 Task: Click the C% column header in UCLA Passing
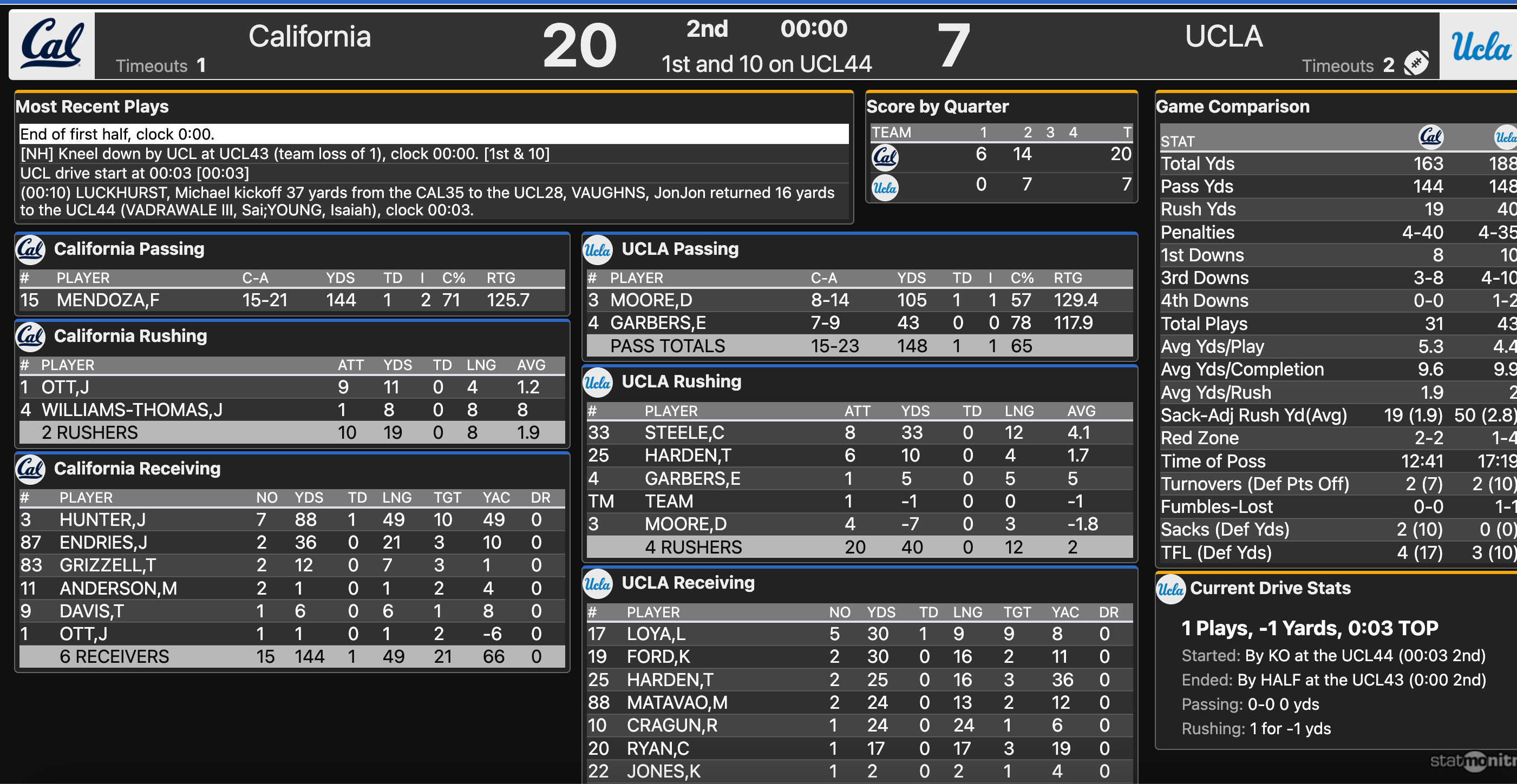[x=1023, y=278]
